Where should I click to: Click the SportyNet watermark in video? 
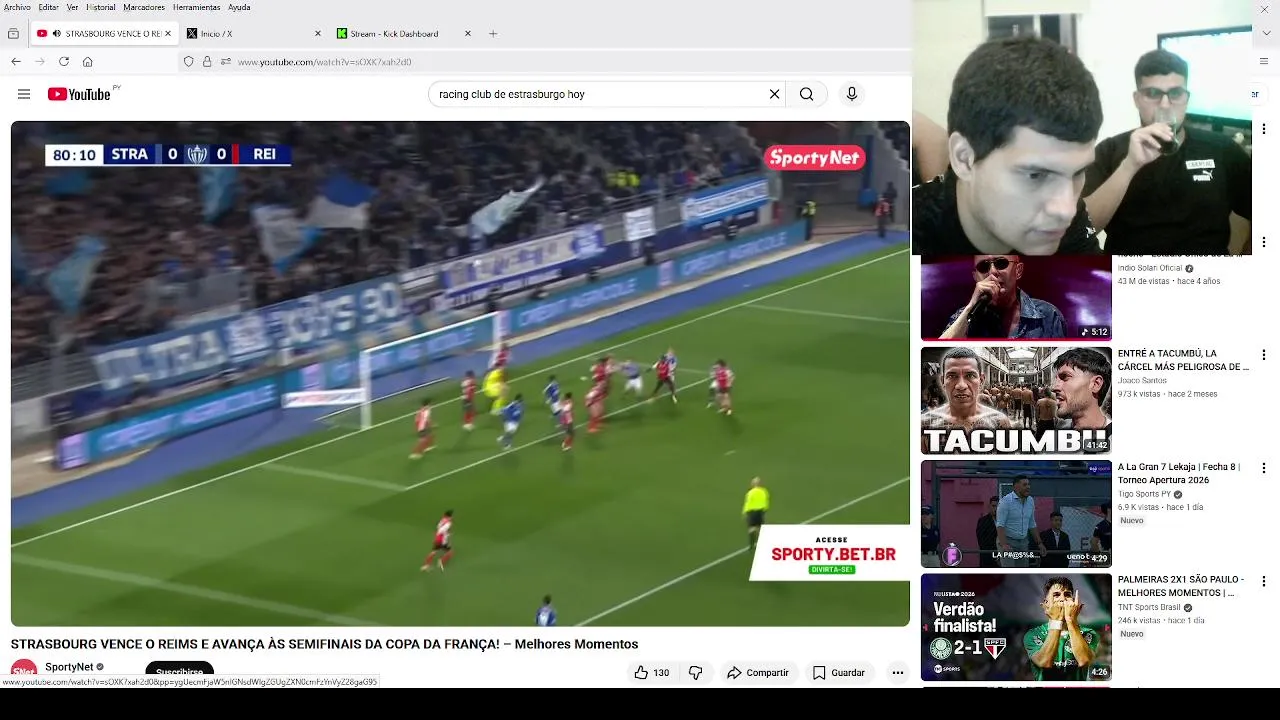click(x=814, y=157)
